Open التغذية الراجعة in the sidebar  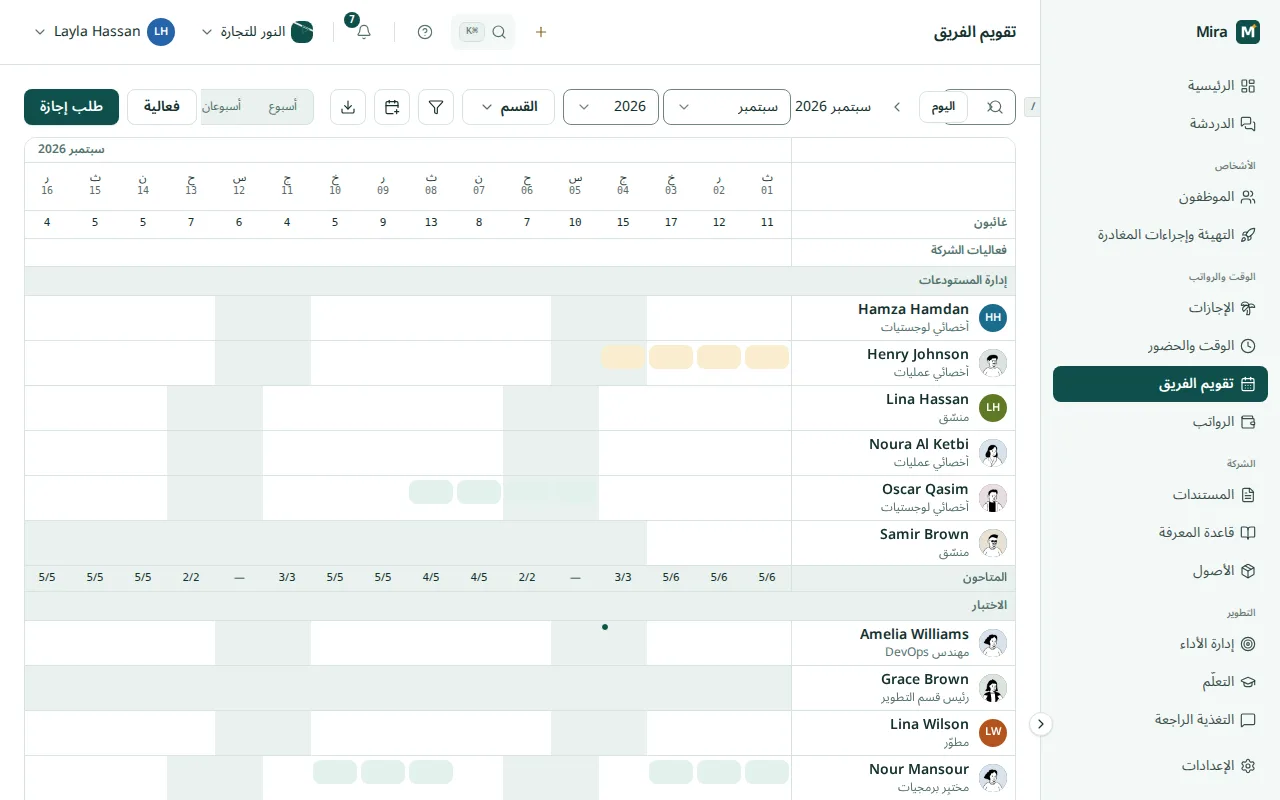(1160, 720)
